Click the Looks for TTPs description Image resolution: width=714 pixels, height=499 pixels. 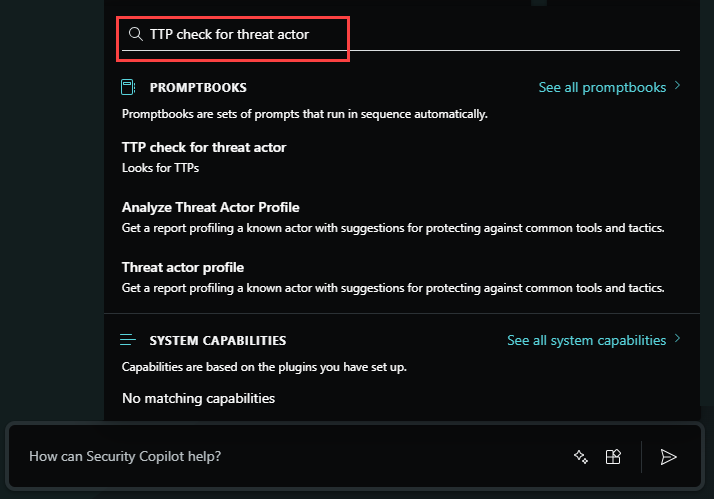point(160,168)
